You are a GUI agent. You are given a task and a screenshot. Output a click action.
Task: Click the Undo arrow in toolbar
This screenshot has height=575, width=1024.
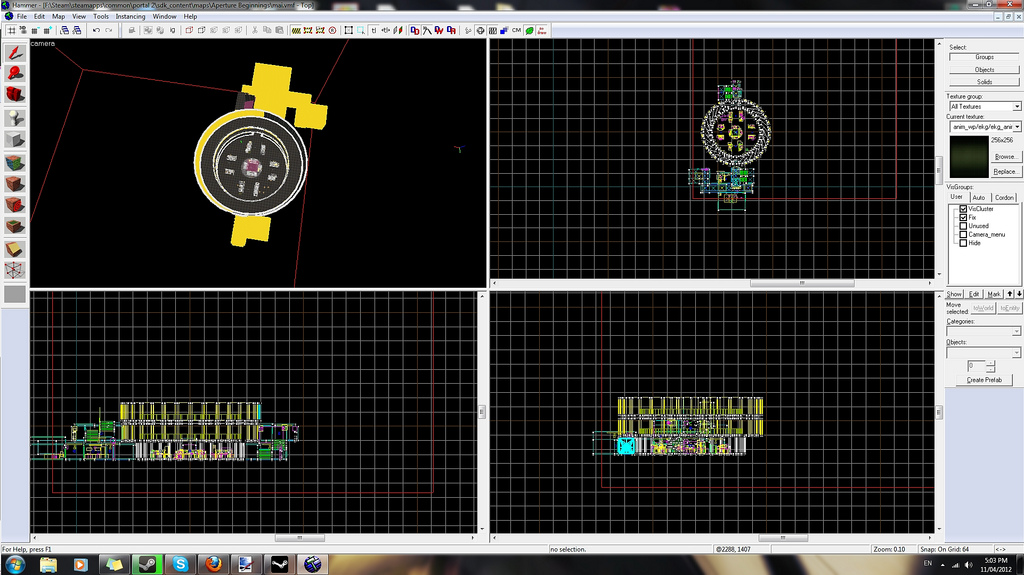click(97, 31)
